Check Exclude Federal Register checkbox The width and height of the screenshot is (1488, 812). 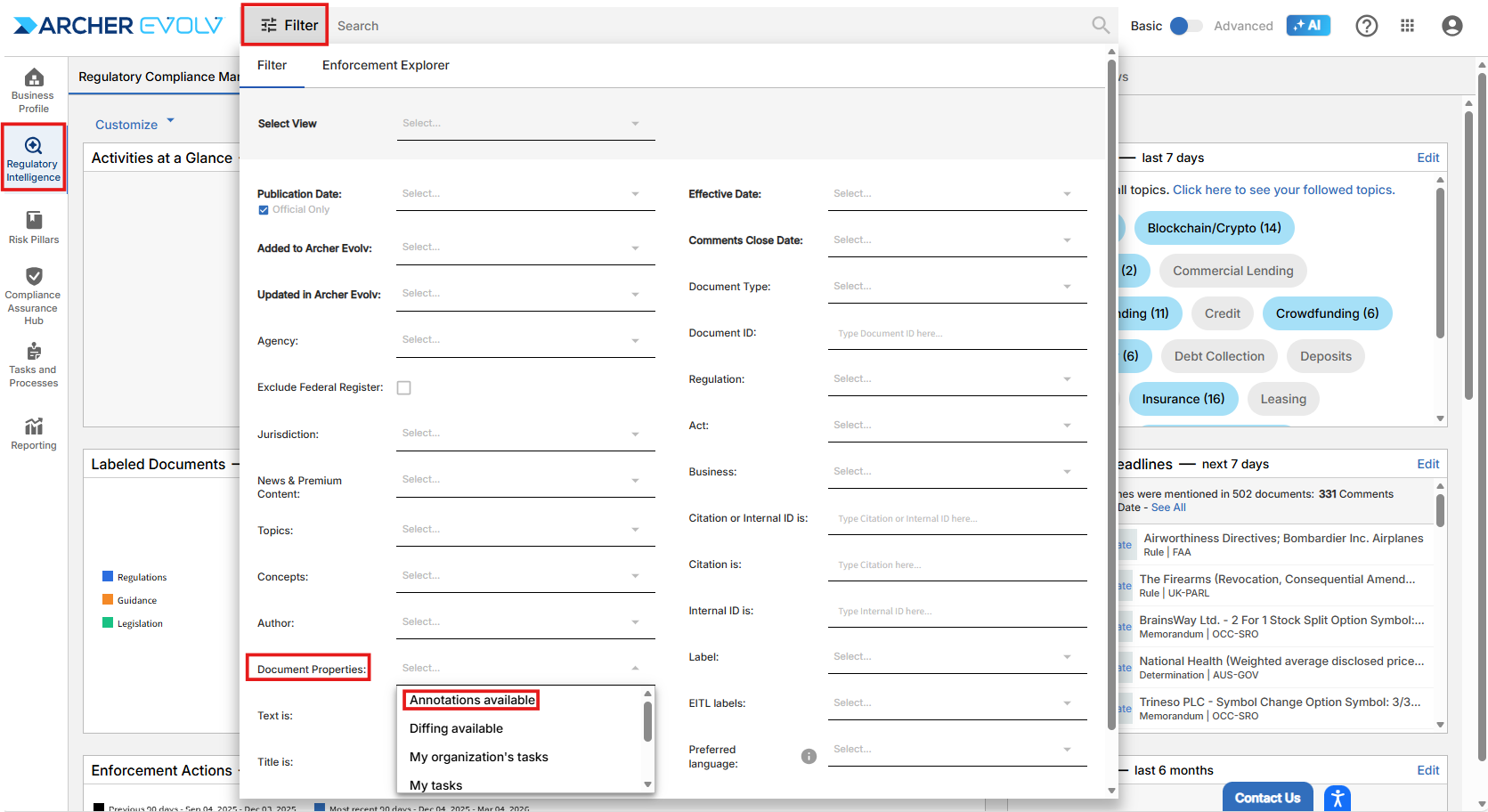click(404, 388)
